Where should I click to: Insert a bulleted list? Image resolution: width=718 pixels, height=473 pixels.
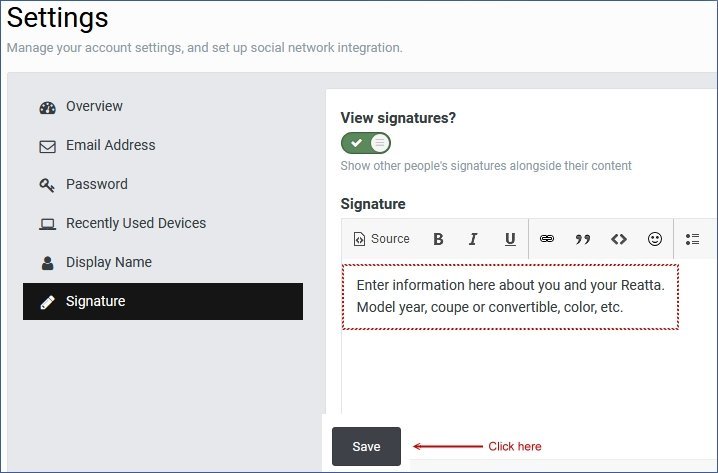tap(693, 239)
